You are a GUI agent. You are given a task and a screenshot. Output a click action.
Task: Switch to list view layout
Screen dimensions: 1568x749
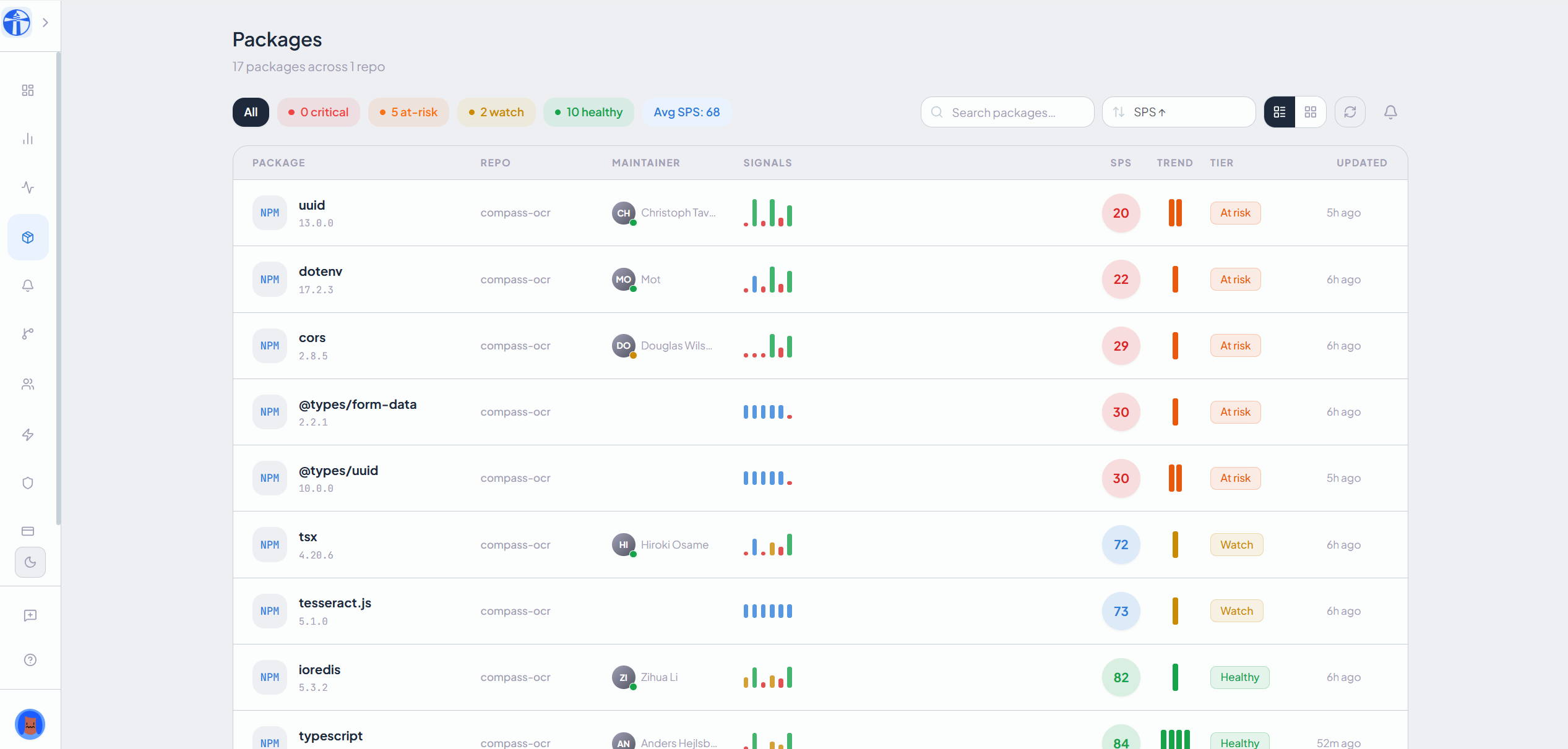pyautogui.click(x=1280, y=113)
